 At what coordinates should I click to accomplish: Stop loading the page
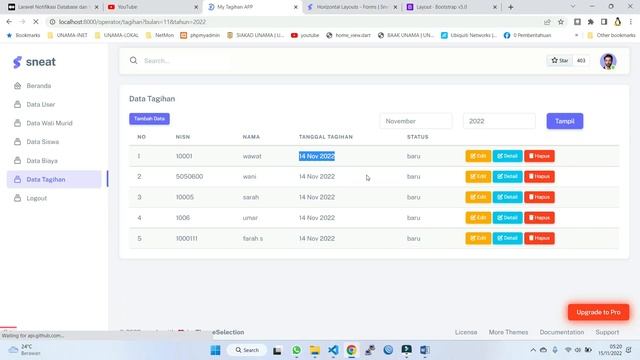pos(36,22)
